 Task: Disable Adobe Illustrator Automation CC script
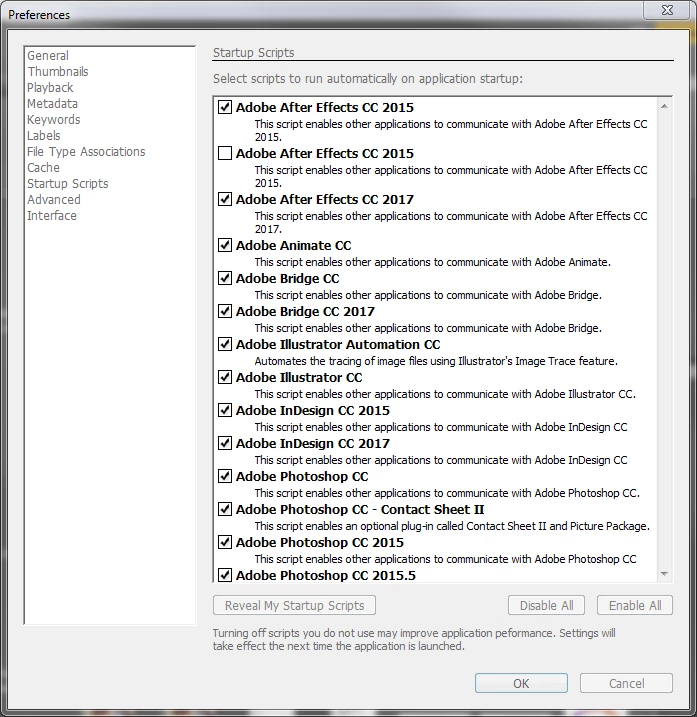(225, 344)
